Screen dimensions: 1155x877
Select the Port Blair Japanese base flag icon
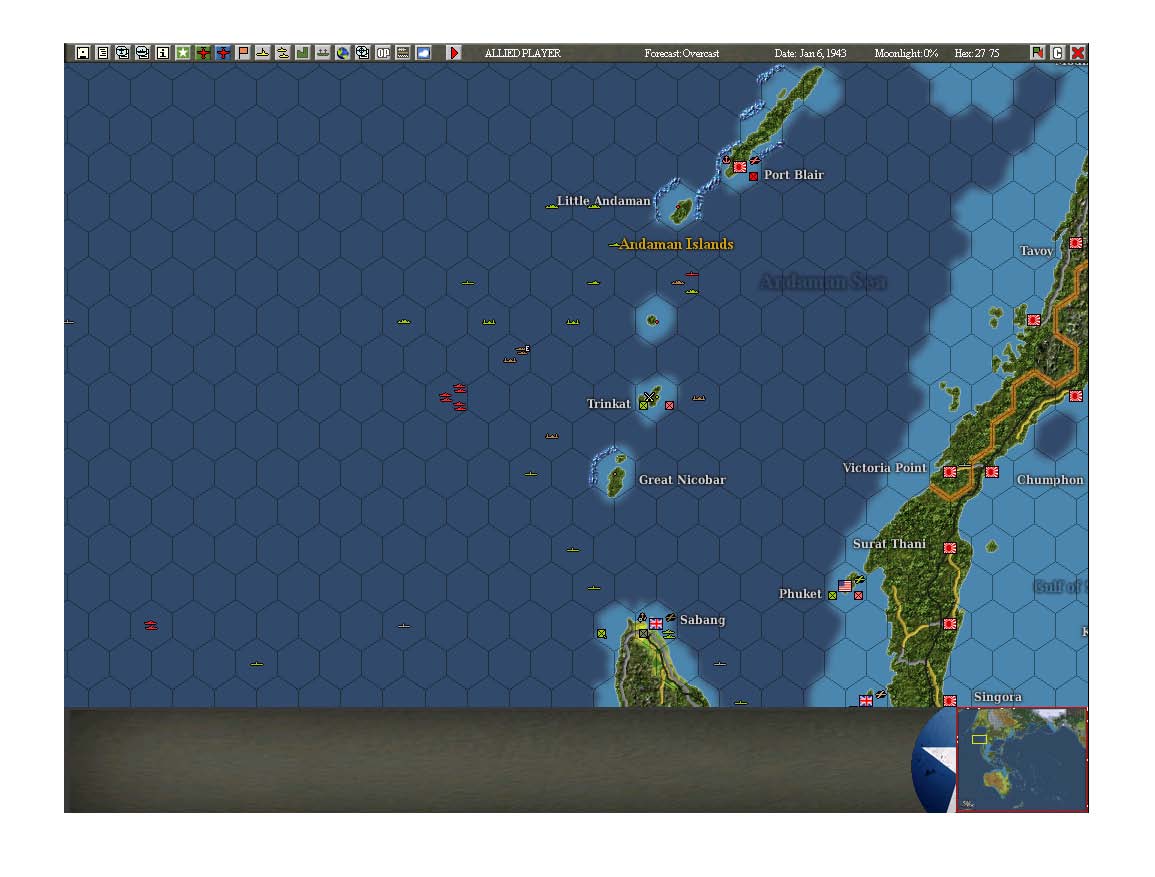[x=740, y=167]
